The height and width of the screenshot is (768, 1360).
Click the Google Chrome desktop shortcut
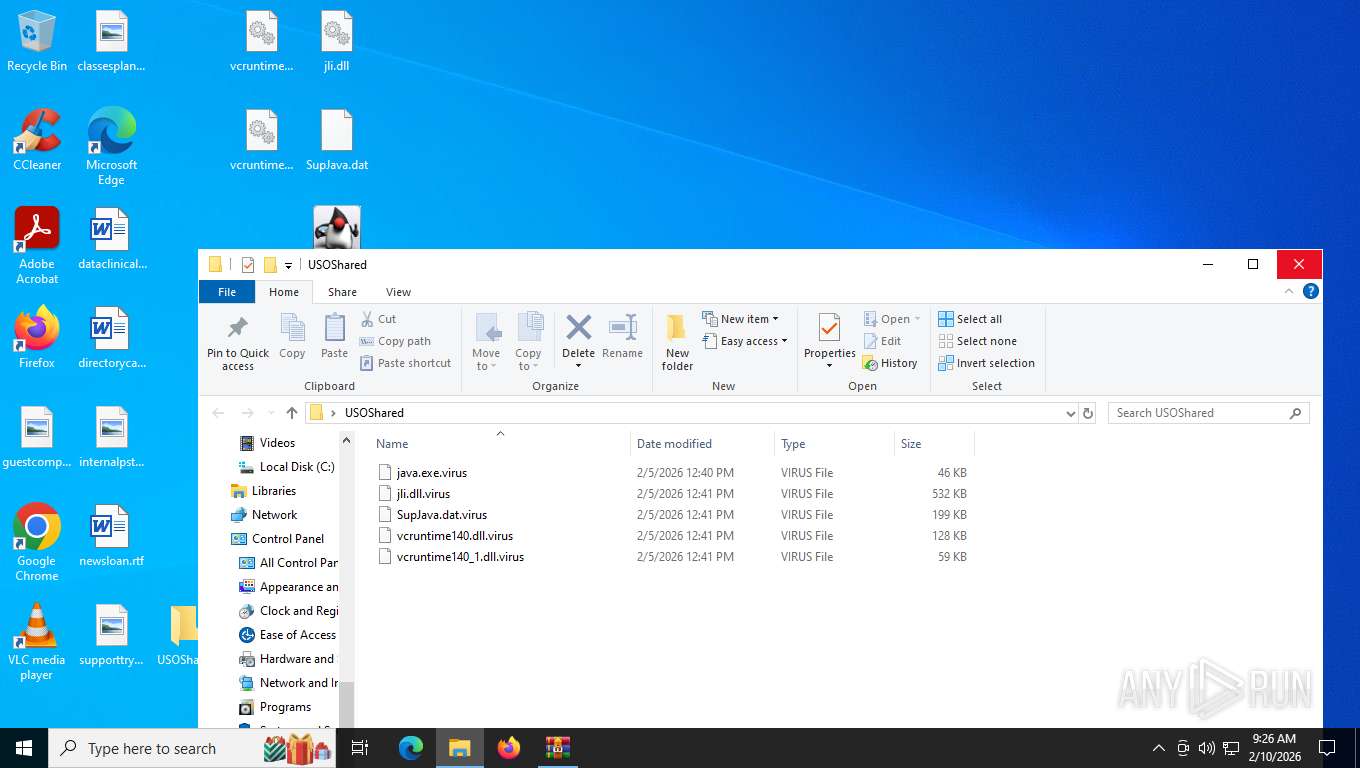tap(37, 543)
